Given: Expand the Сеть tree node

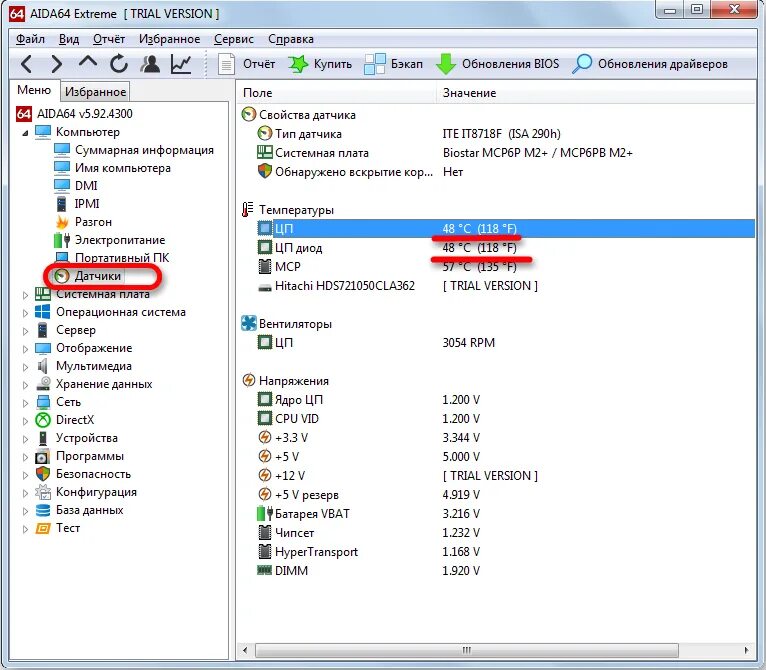Looking at the screenshot, I should coord(25,403).
